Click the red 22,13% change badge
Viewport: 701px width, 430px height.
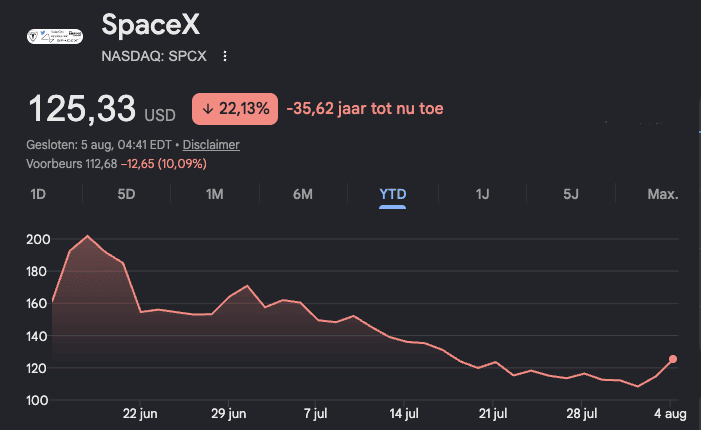235,109
